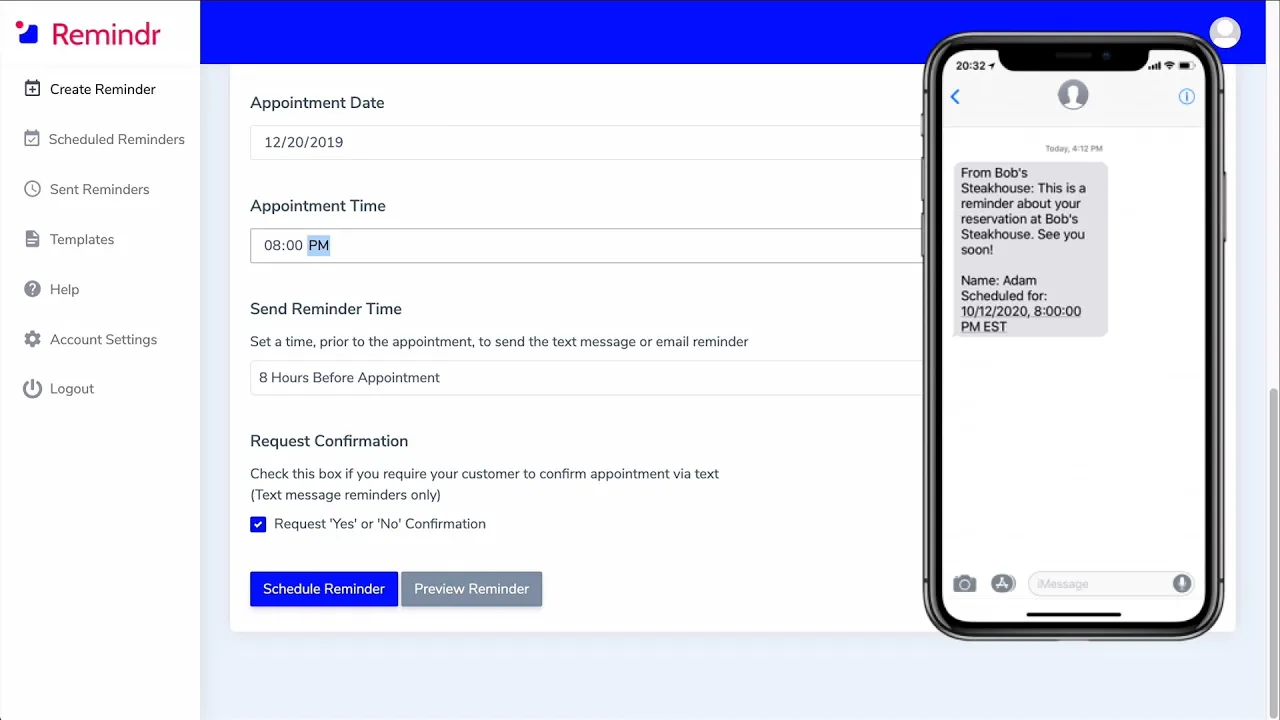
Task: Click the Templates document icon
Action: click(32, 239)
